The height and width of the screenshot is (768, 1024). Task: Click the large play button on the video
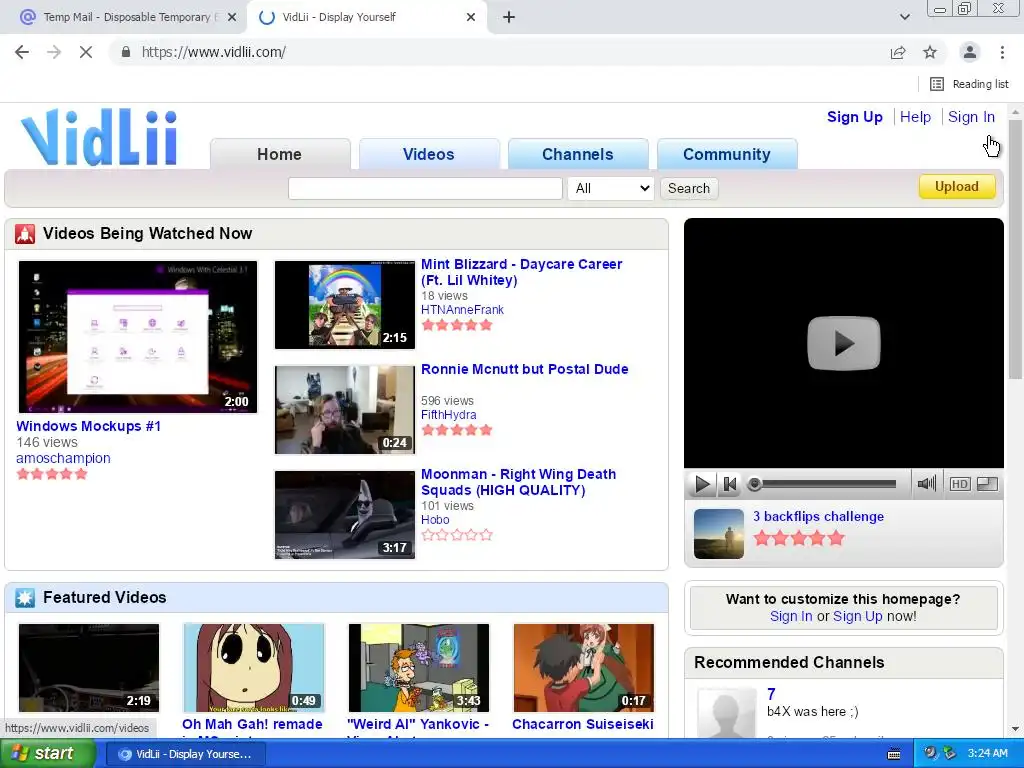(844, 343)
